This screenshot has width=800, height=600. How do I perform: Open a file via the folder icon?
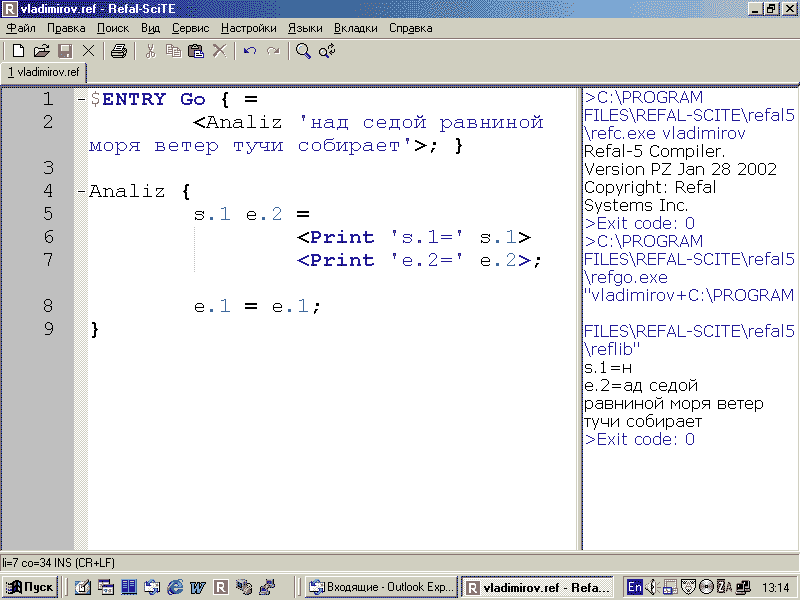(x=41, y=51)
